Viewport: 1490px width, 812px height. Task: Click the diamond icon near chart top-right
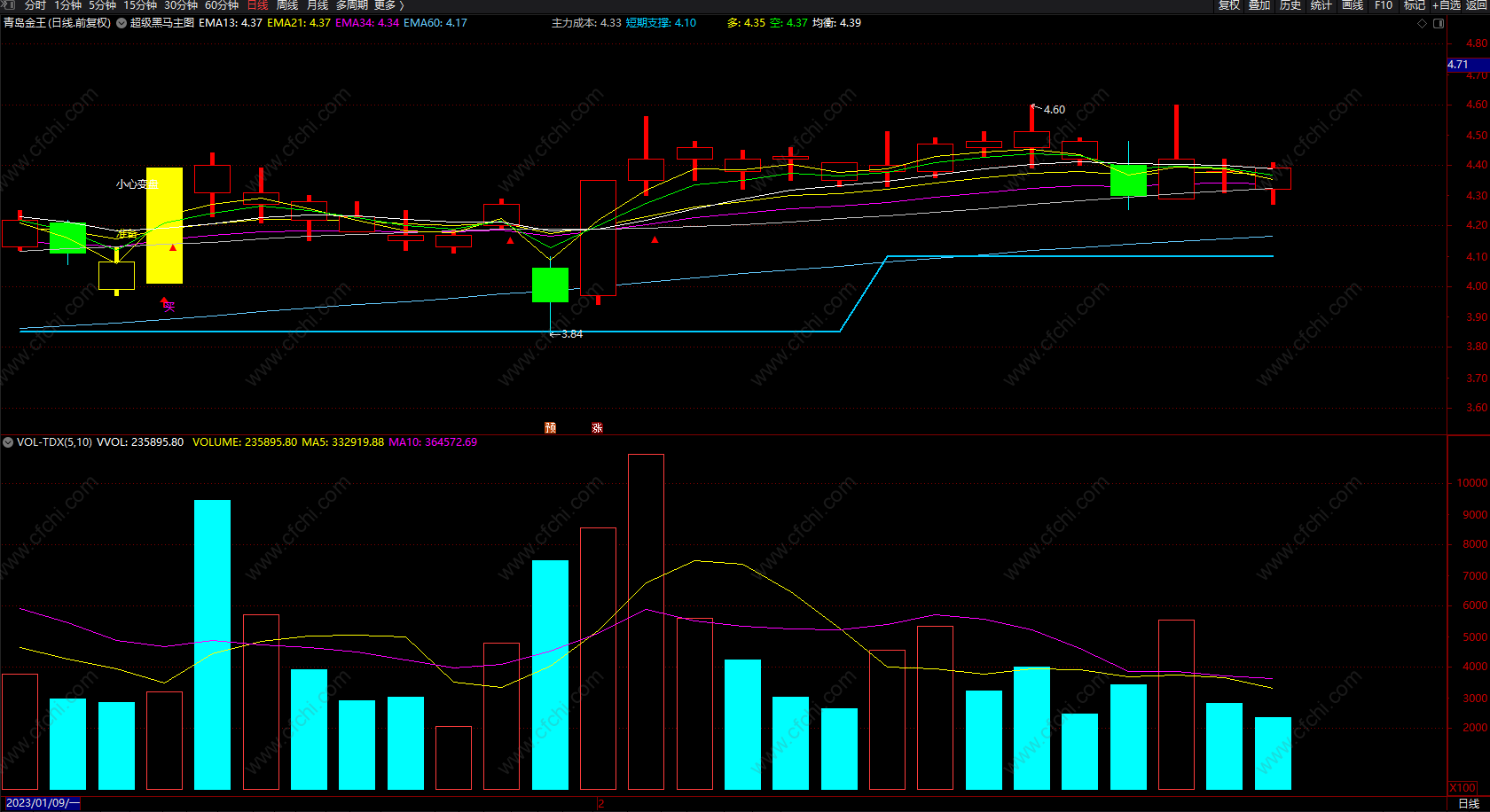pos(1422,23)
